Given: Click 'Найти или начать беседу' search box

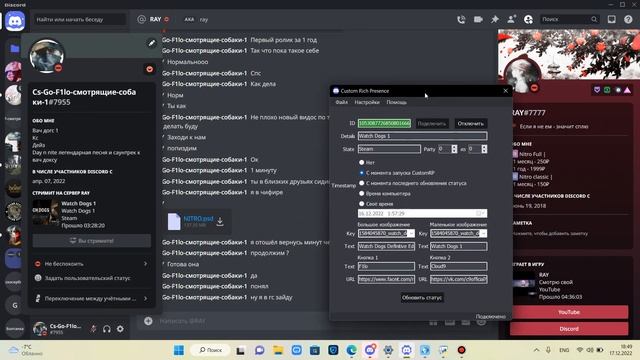Looking at the screenshot, I should point(80,19).
